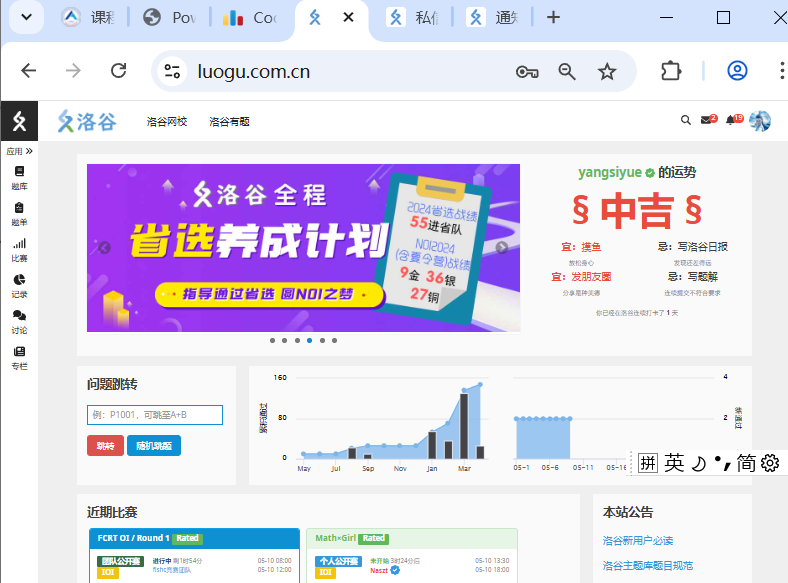The image size is (788, 583).
Task: Select the first carousel dot
Action: pyautogui.click(x=272, y=341)
